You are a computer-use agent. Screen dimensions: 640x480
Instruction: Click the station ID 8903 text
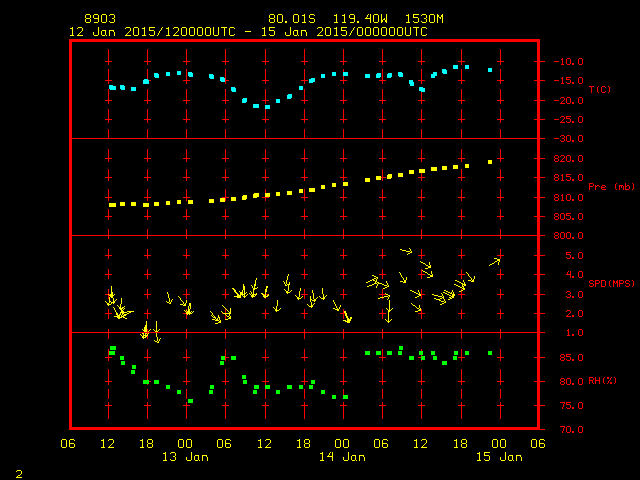pos(100,19)
